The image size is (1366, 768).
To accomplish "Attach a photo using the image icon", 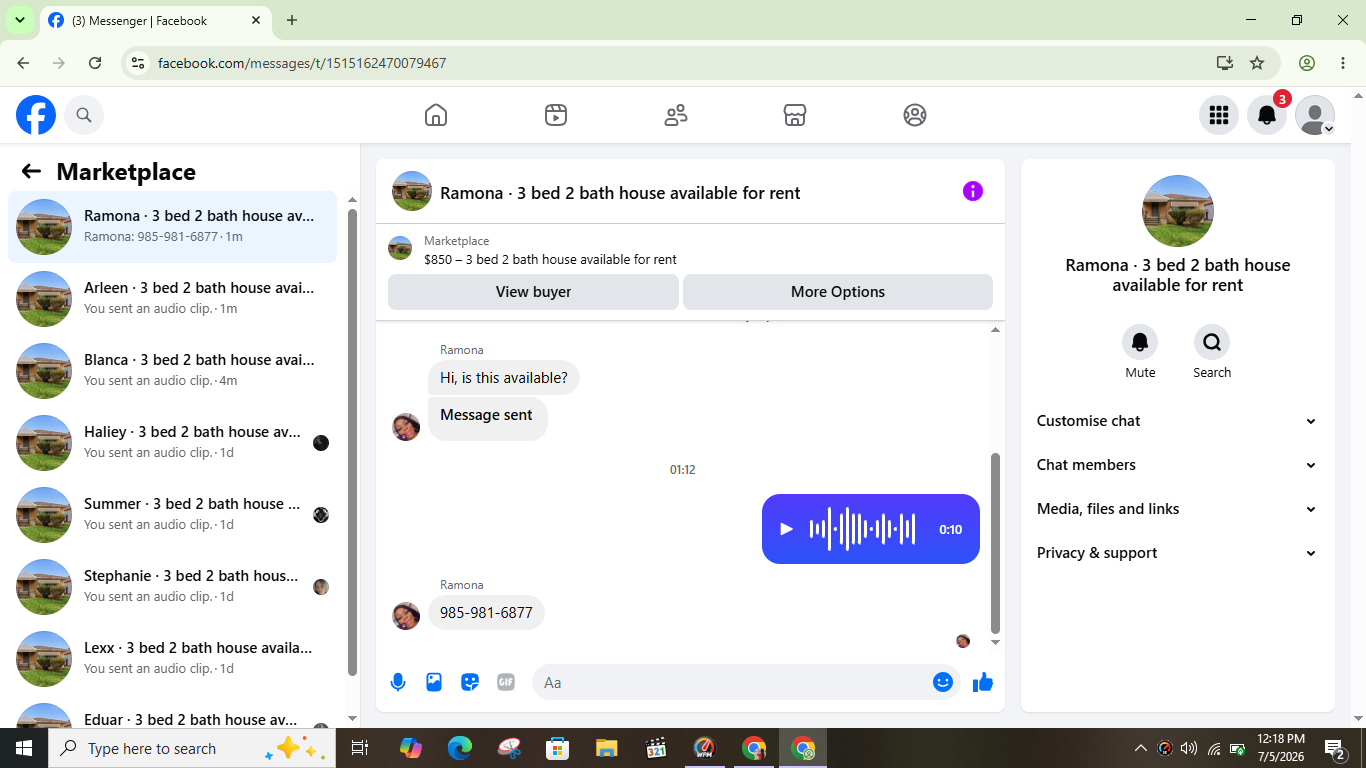I will 434,682.
